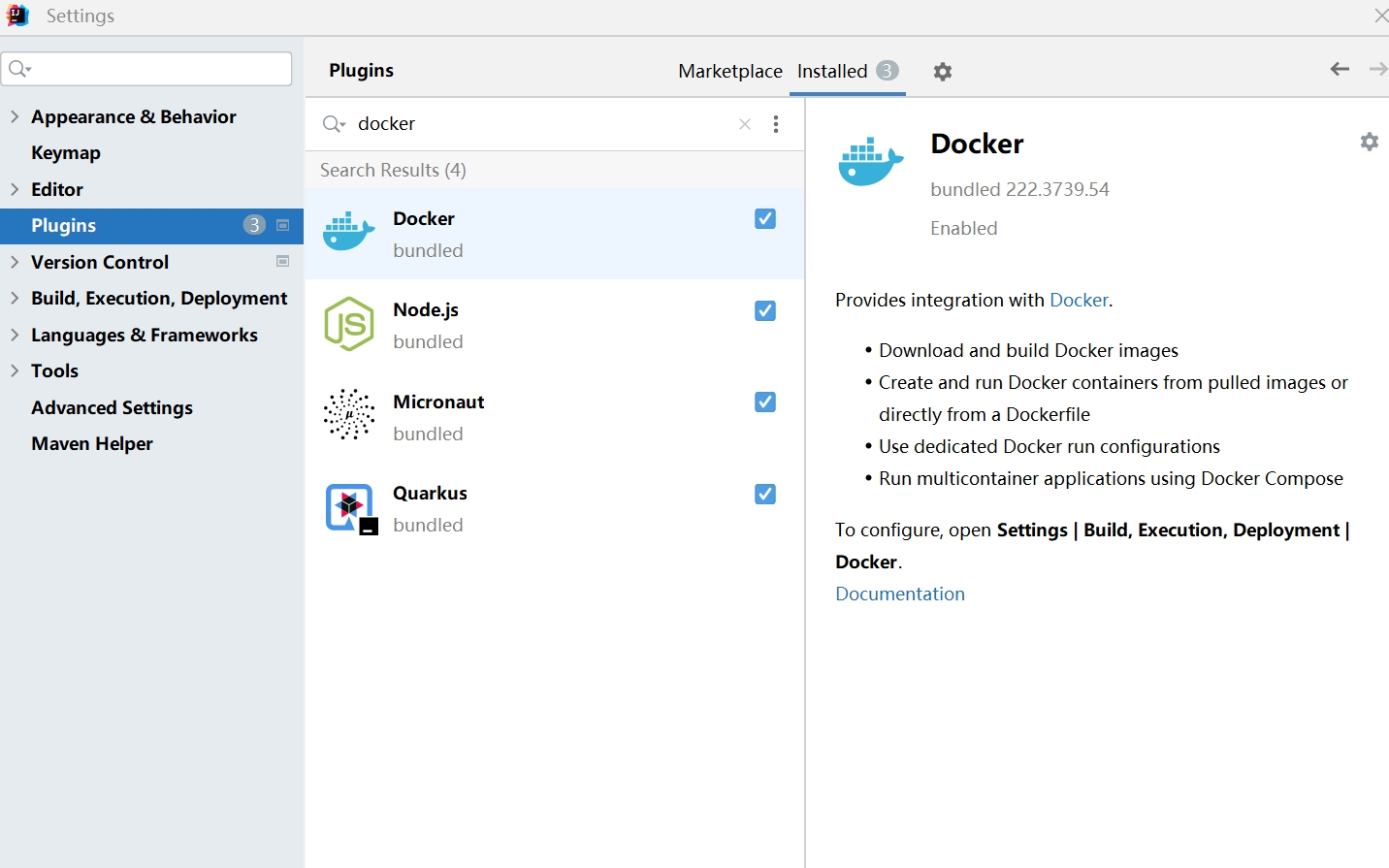Viewport: 1389px width, 868px height.
Task: Switch to the Installed tab
Action: click(848, 71)
